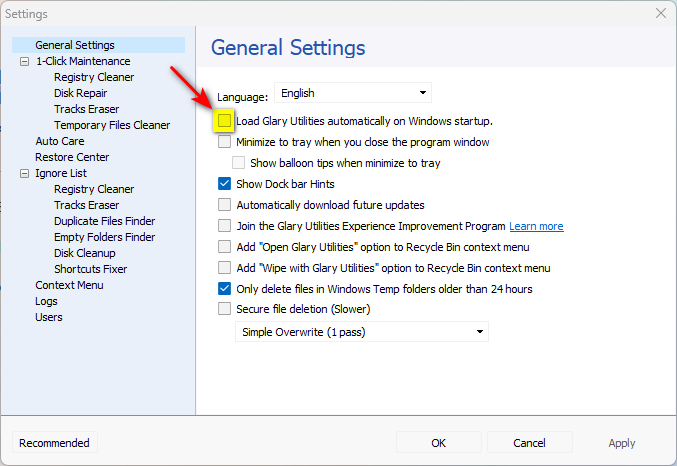Screen dimensions: 677x466
Task: Select Auto Care in the sidebar
Action: click(60, 141)
